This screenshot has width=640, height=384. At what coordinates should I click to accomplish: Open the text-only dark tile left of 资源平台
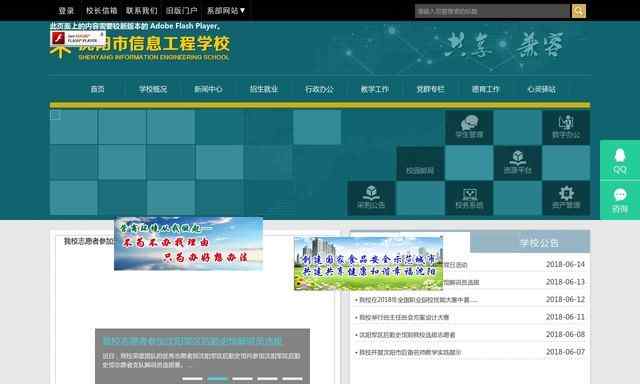(420, 162)
